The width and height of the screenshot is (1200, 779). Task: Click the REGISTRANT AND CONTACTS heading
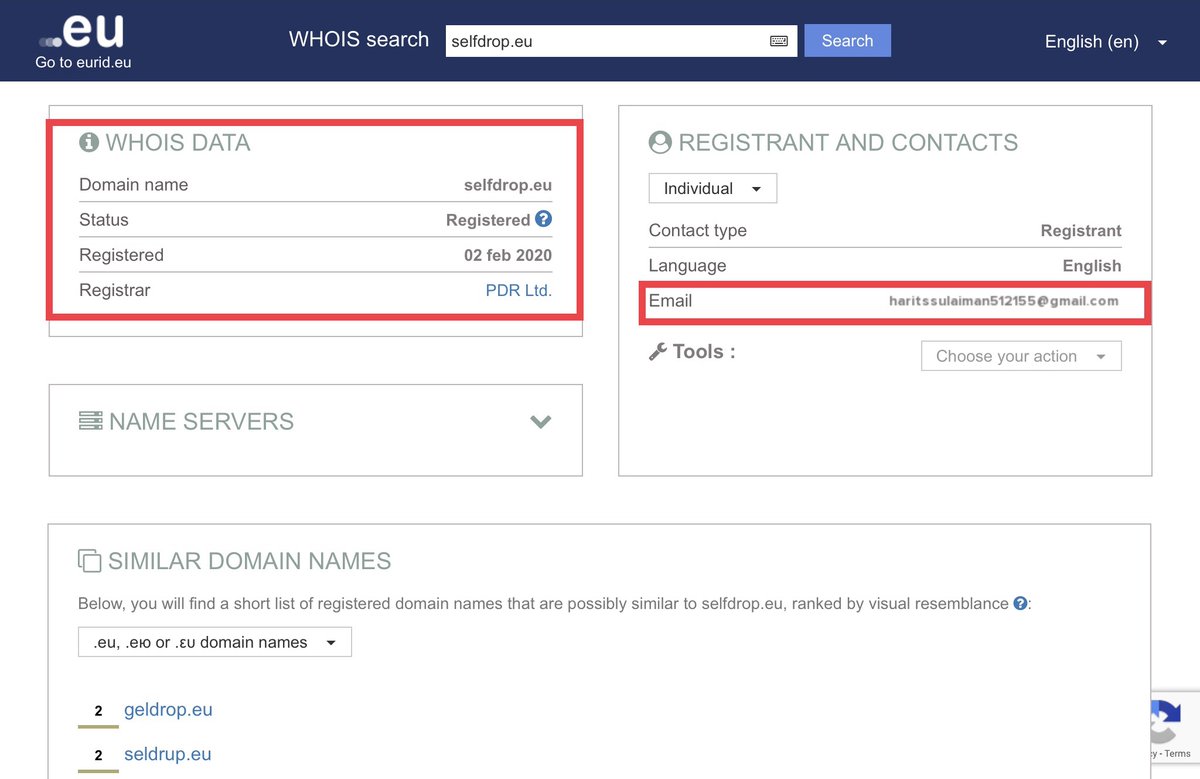point(848,143)
